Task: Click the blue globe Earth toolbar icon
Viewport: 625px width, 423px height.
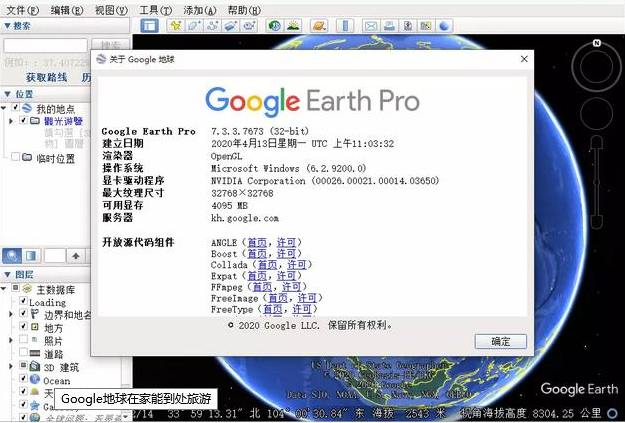Action: [x=444, y=26]
